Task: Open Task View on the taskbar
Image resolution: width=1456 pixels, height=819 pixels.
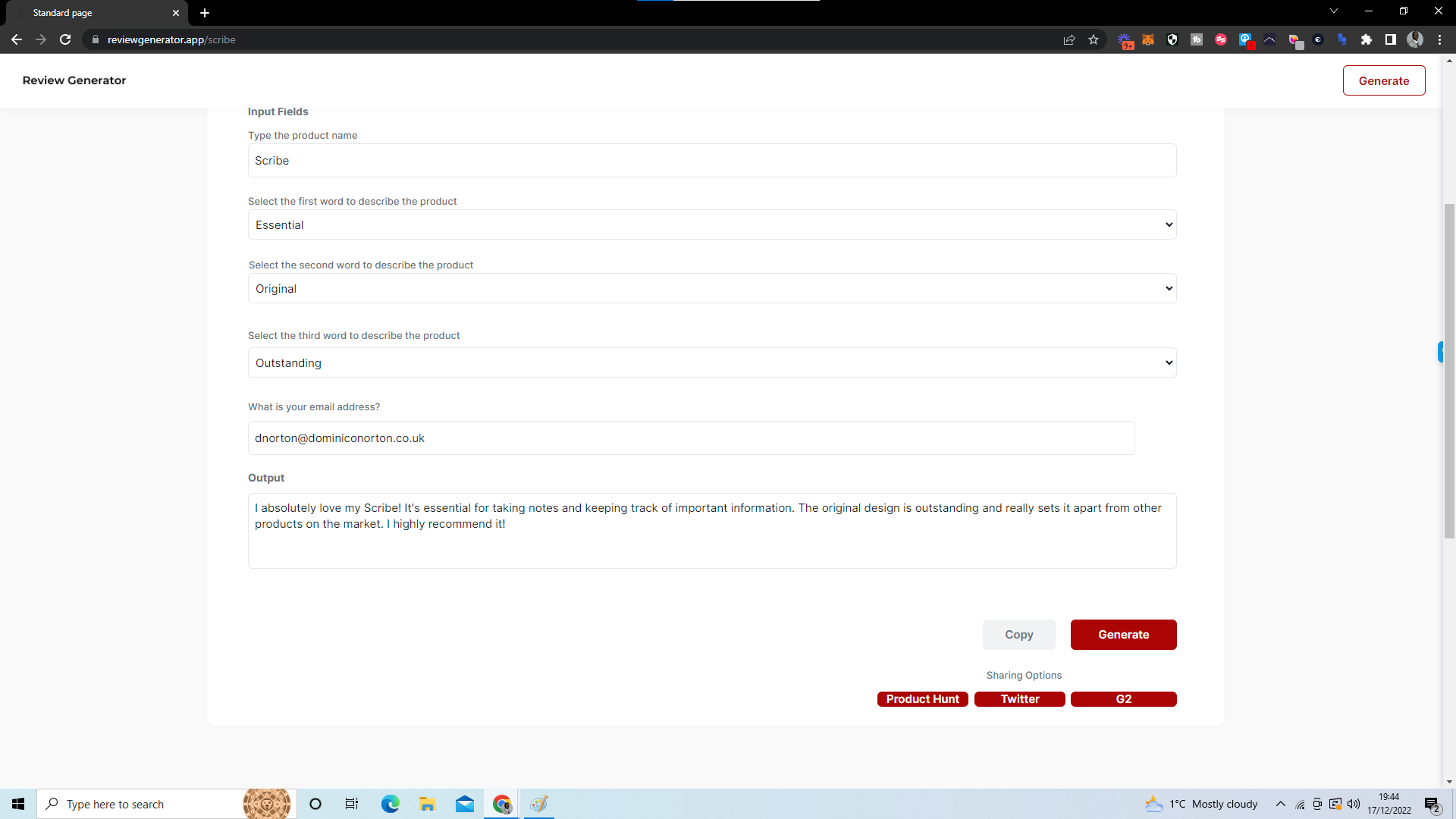Action: (352, 804)
